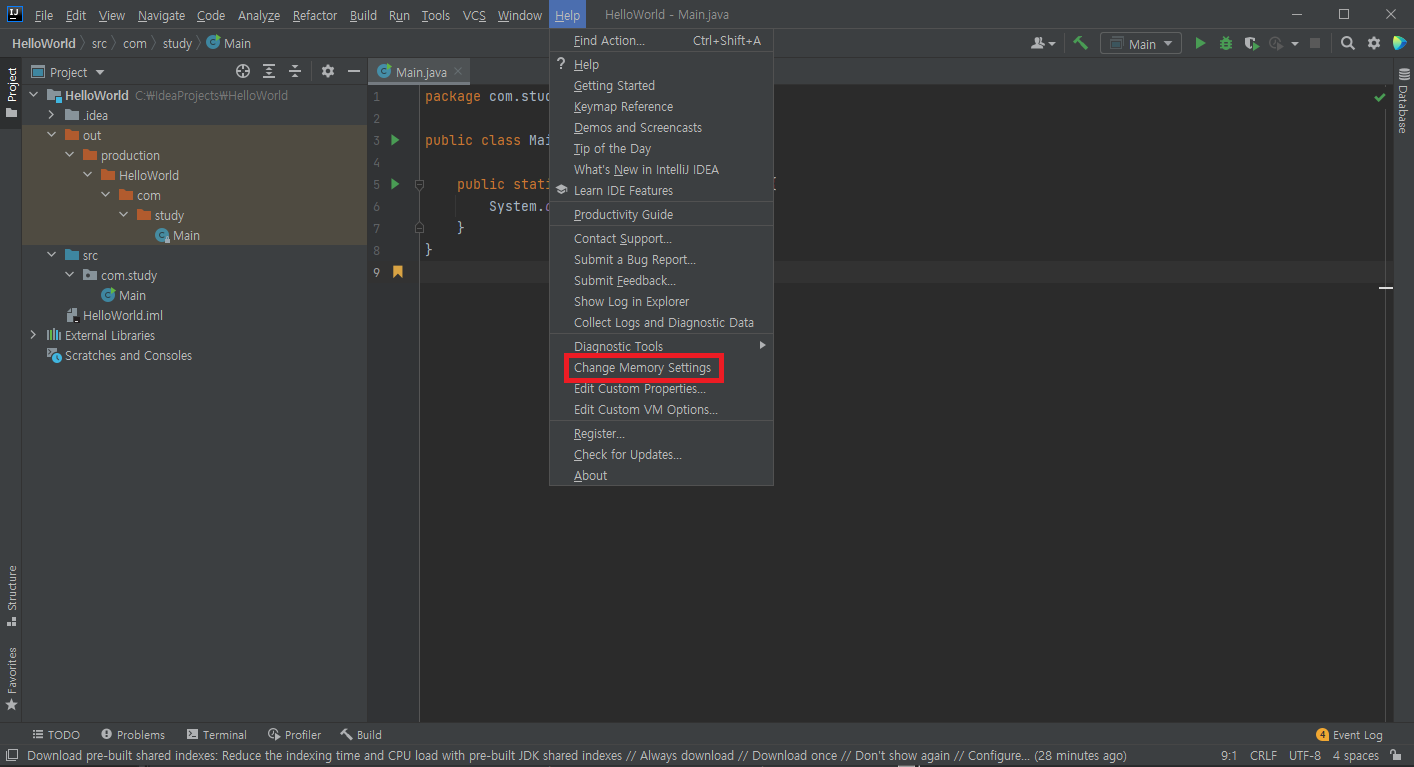Open Project panel options gear
1414x767 pixels.
click(328, 71)
